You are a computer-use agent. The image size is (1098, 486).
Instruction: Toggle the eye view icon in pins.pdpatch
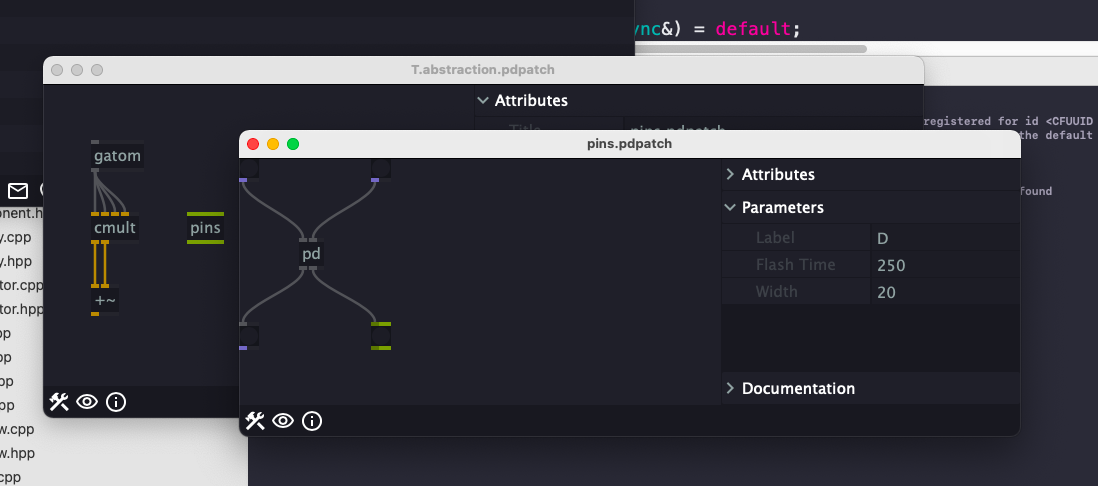[x=283, y=421]
